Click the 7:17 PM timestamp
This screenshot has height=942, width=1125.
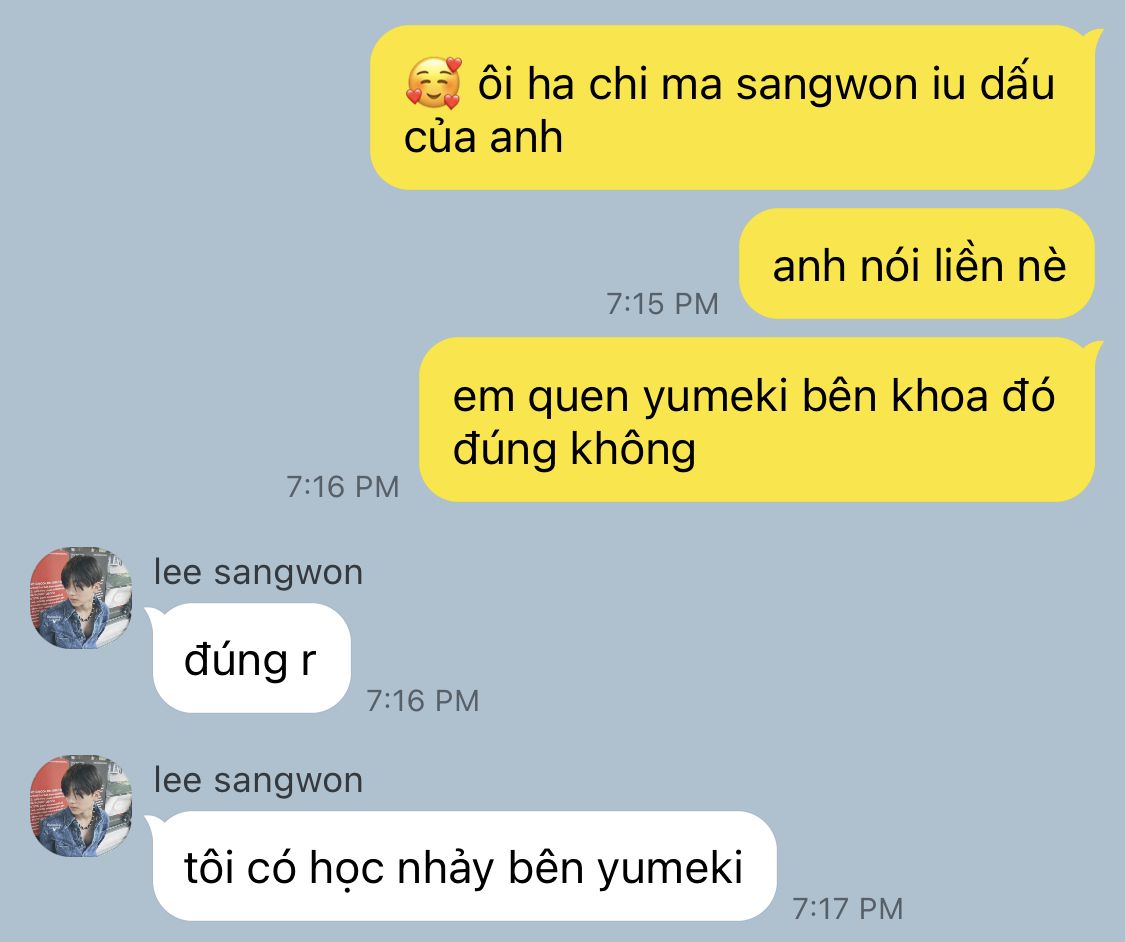click(847, 908)
